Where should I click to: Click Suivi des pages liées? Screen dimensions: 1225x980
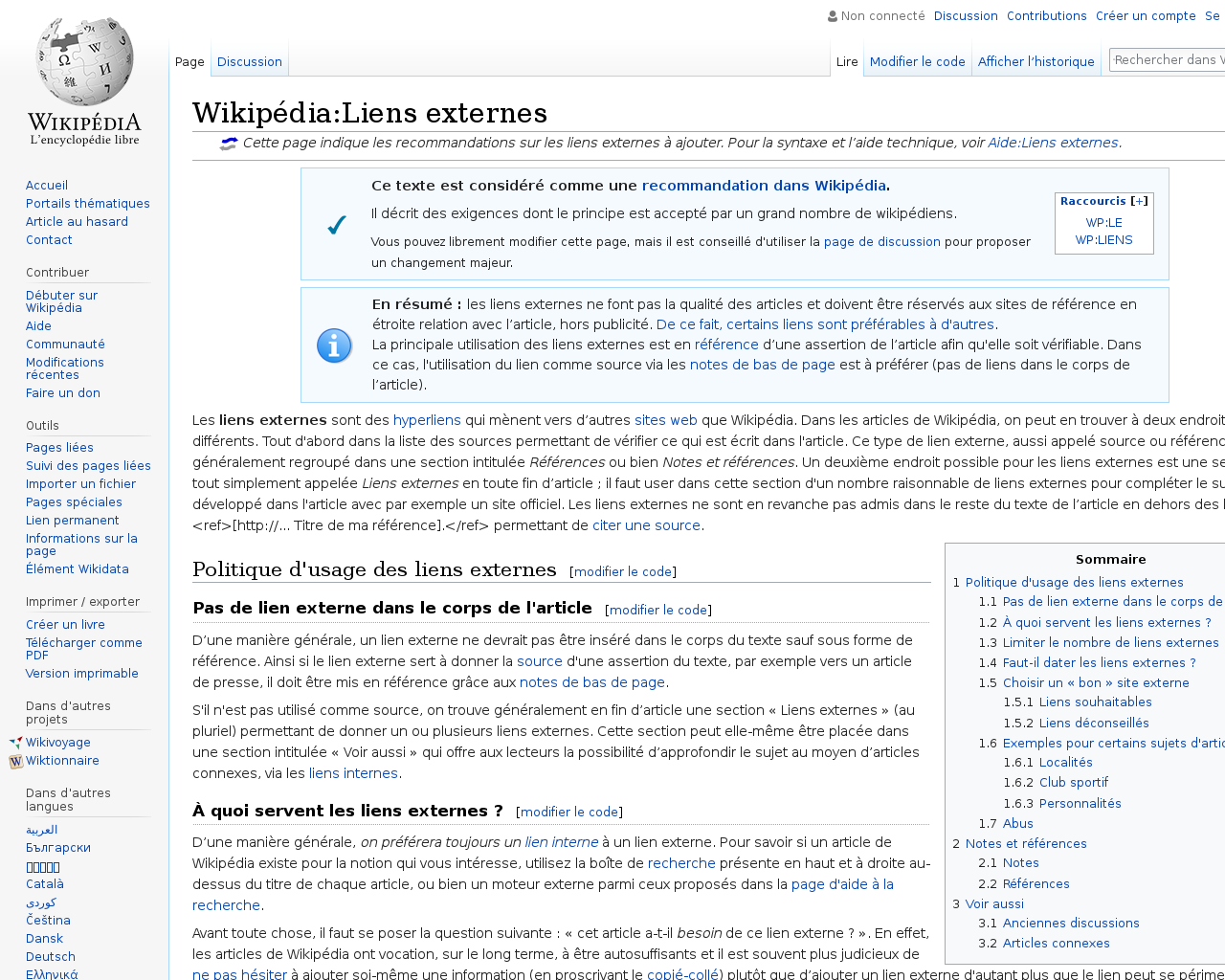88,466
